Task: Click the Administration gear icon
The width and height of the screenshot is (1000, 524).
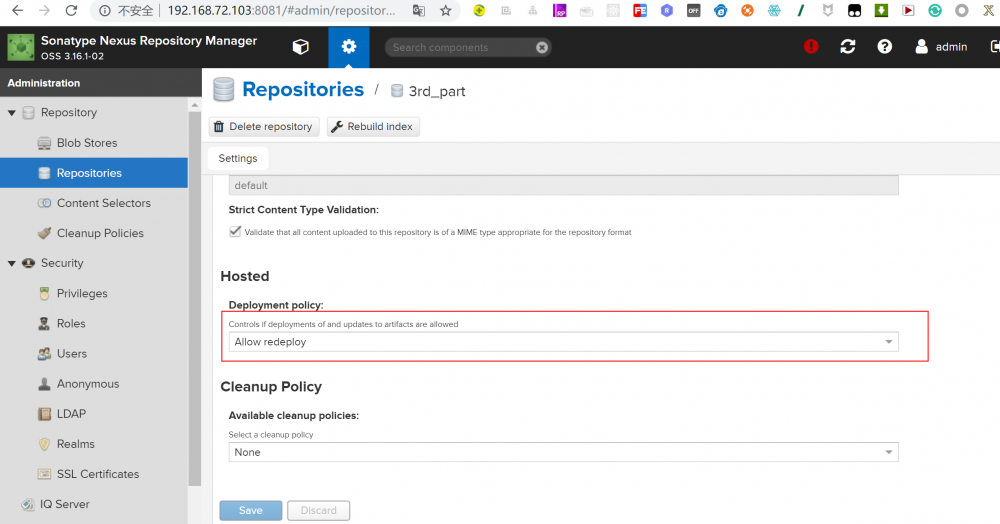Action: pos(348,47)
